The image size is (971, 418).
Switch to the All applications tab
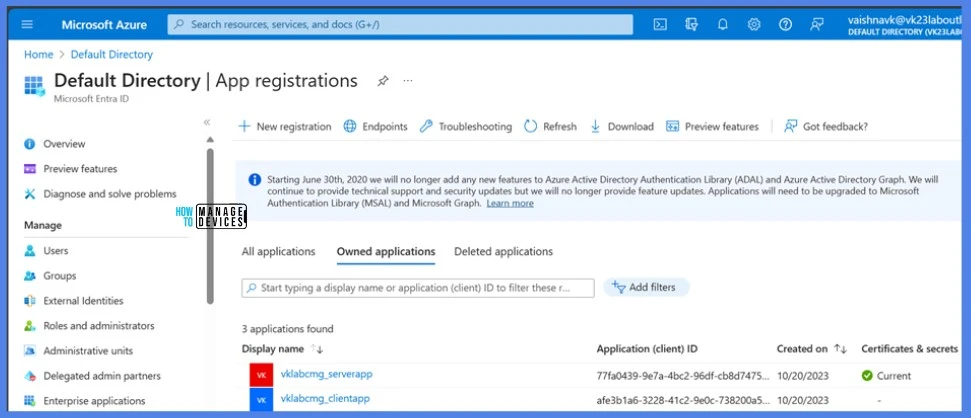(x=279, y=251)
